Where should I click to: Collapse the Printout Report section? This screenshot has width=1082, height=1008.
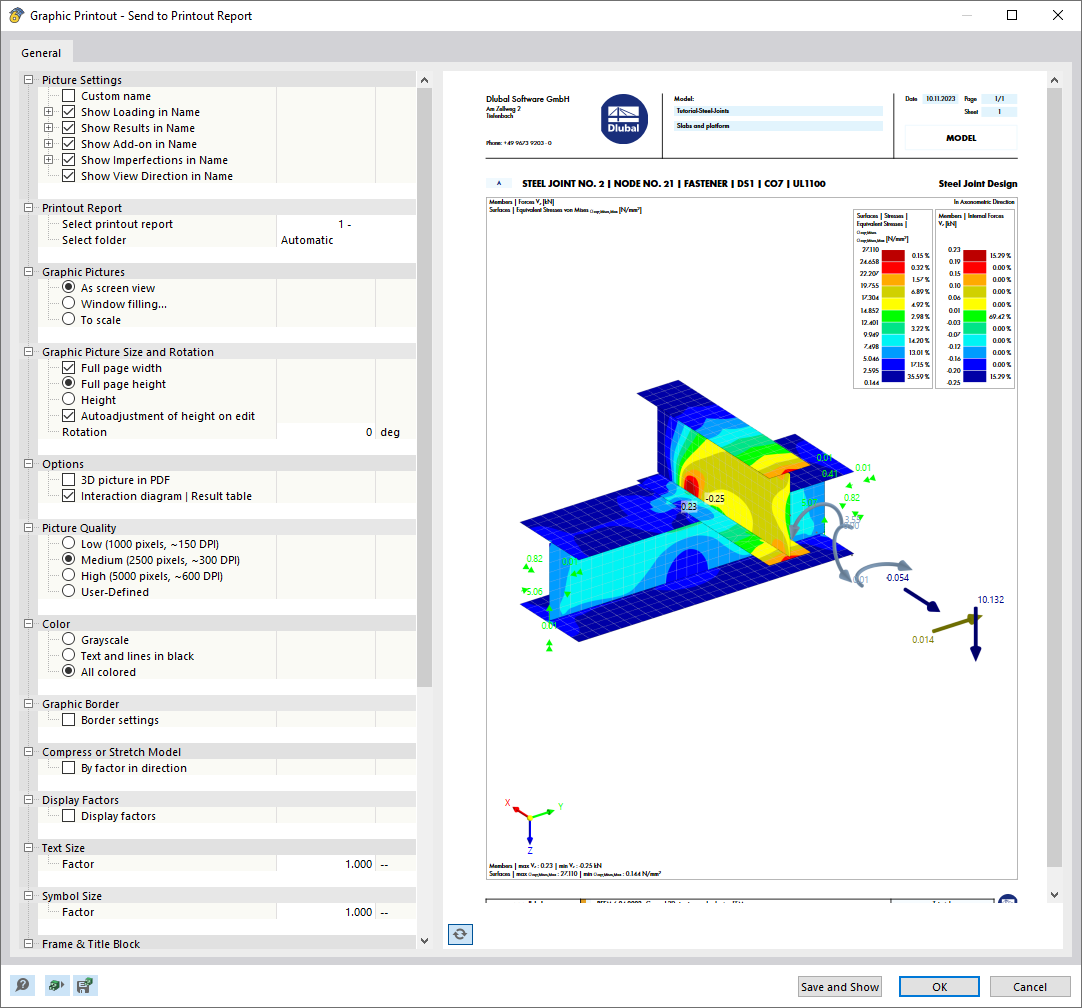point(28,208)
